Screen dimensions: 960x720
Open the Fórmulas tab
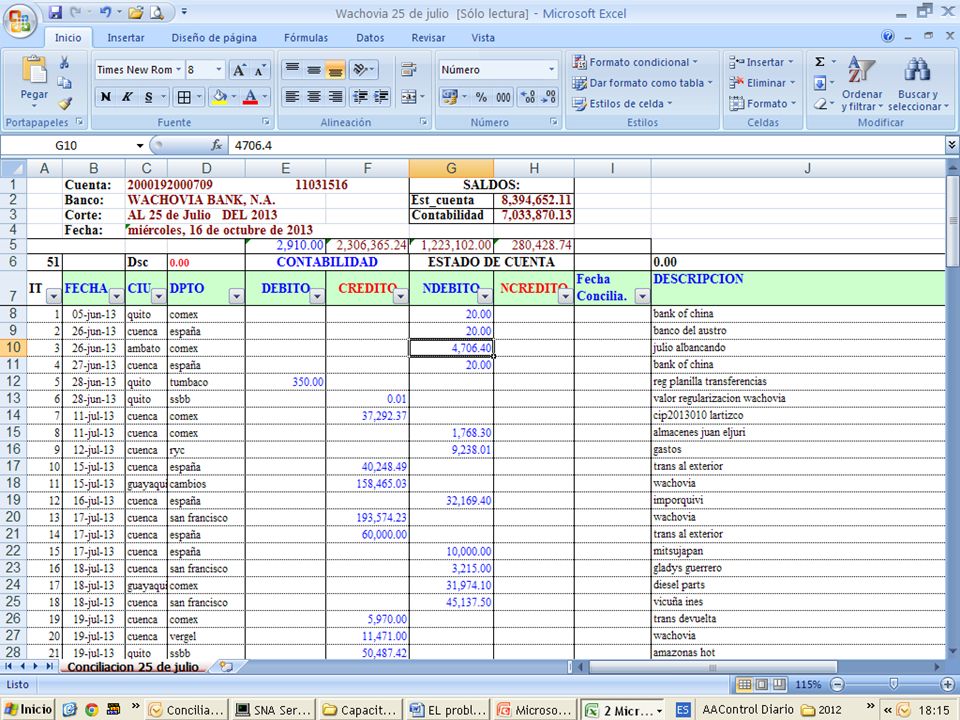[x=306, y=38]
